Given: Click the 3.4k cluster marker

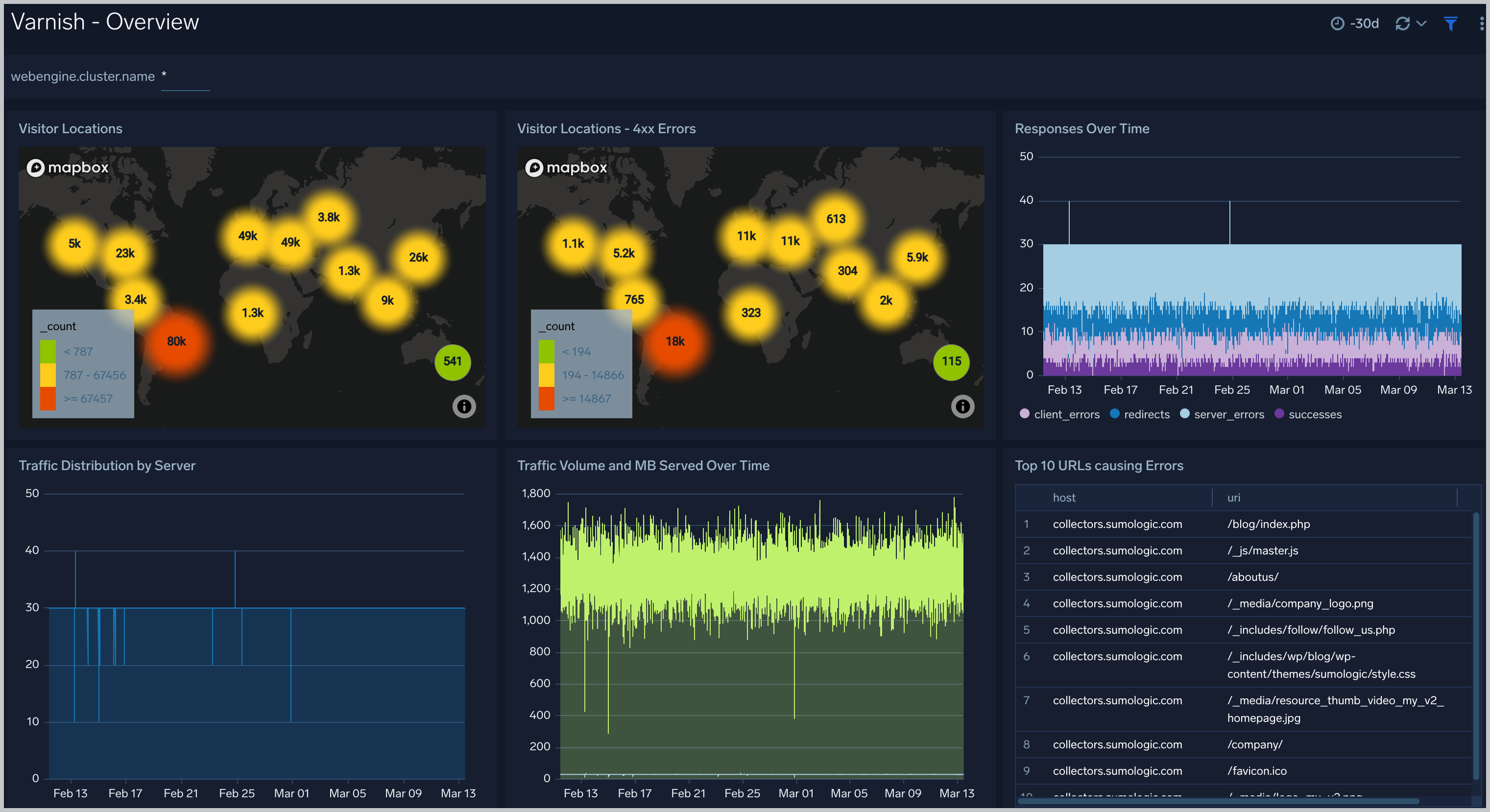Looking at the screenshot, I should point(135,300).
